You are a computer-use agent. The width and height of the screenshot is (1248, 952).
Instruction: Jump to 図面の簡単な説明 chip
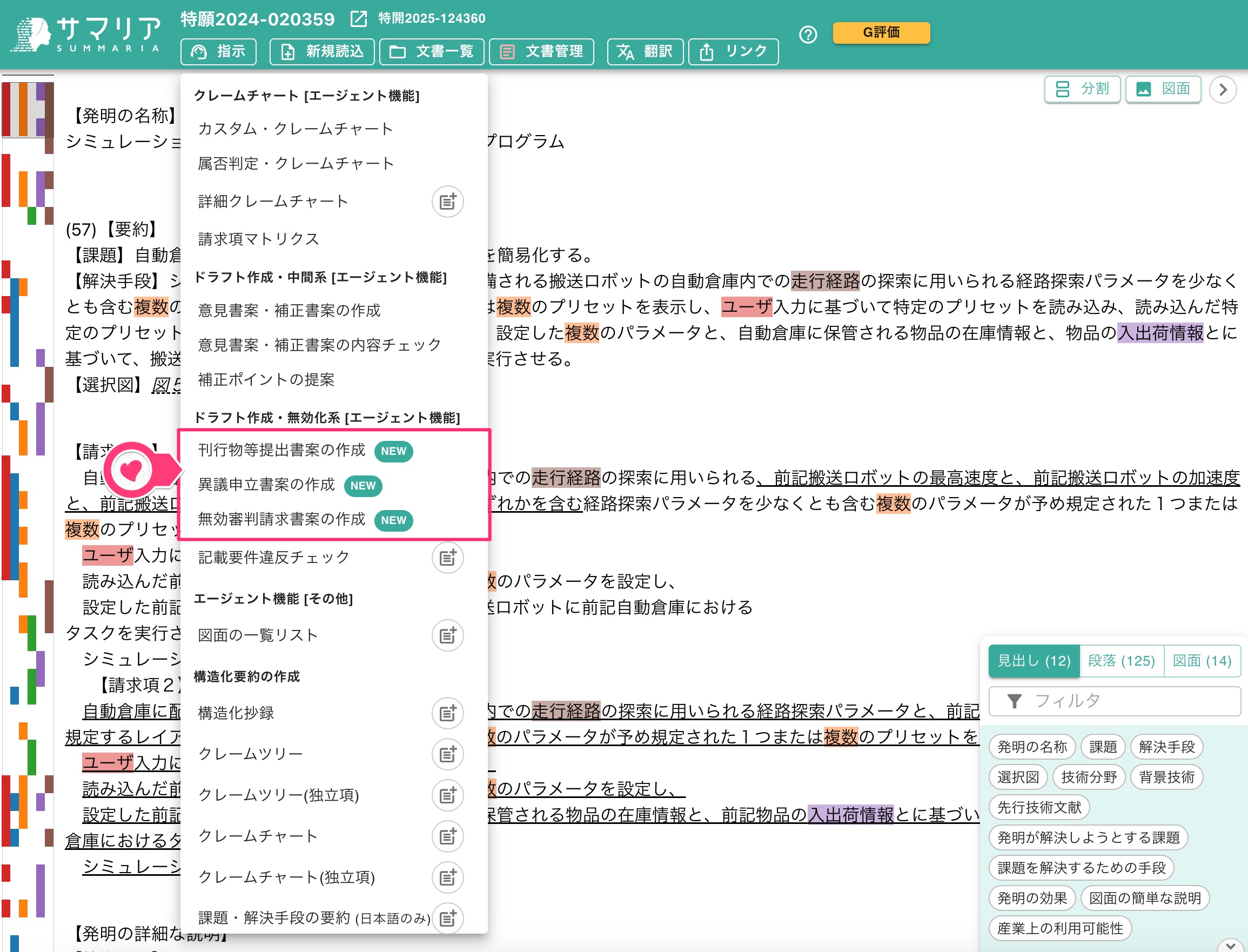click(1144, 898)
